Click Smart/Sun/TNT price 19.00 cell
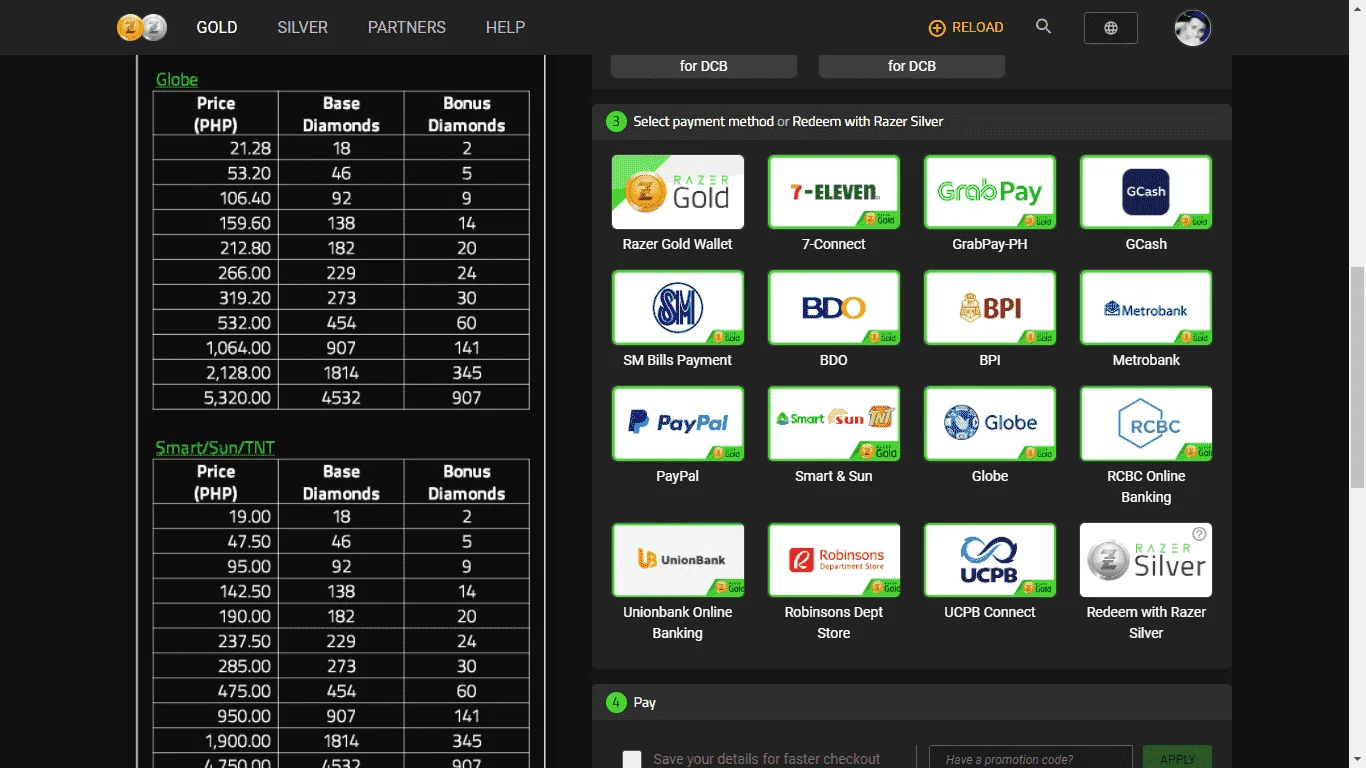The image size is (1366, 768). tap(216, 516)
